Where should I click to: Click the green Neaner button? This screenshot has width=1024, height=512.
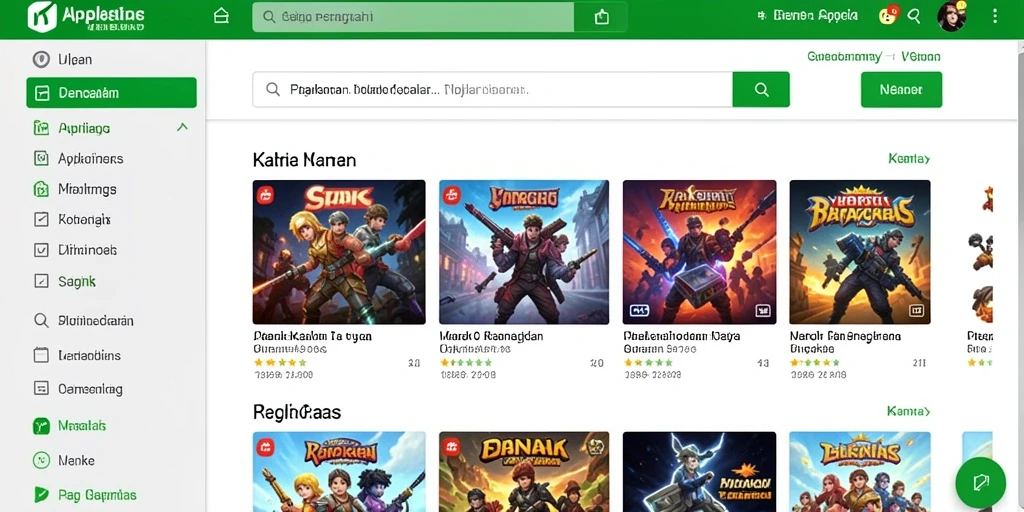(901, 89)
